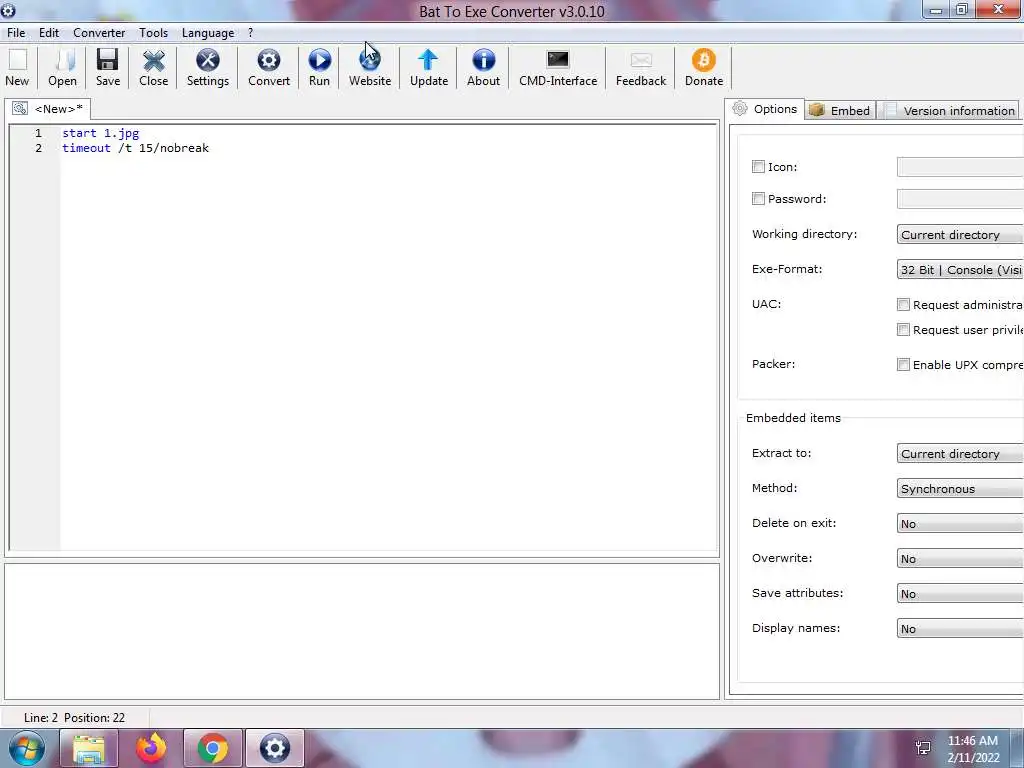
Task: Open the Save attributes dropdown
Action: (960, 594)
